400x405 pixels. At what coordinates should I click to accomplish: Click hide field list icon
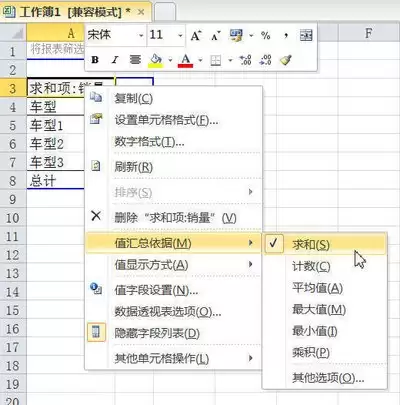pos(96,332)
